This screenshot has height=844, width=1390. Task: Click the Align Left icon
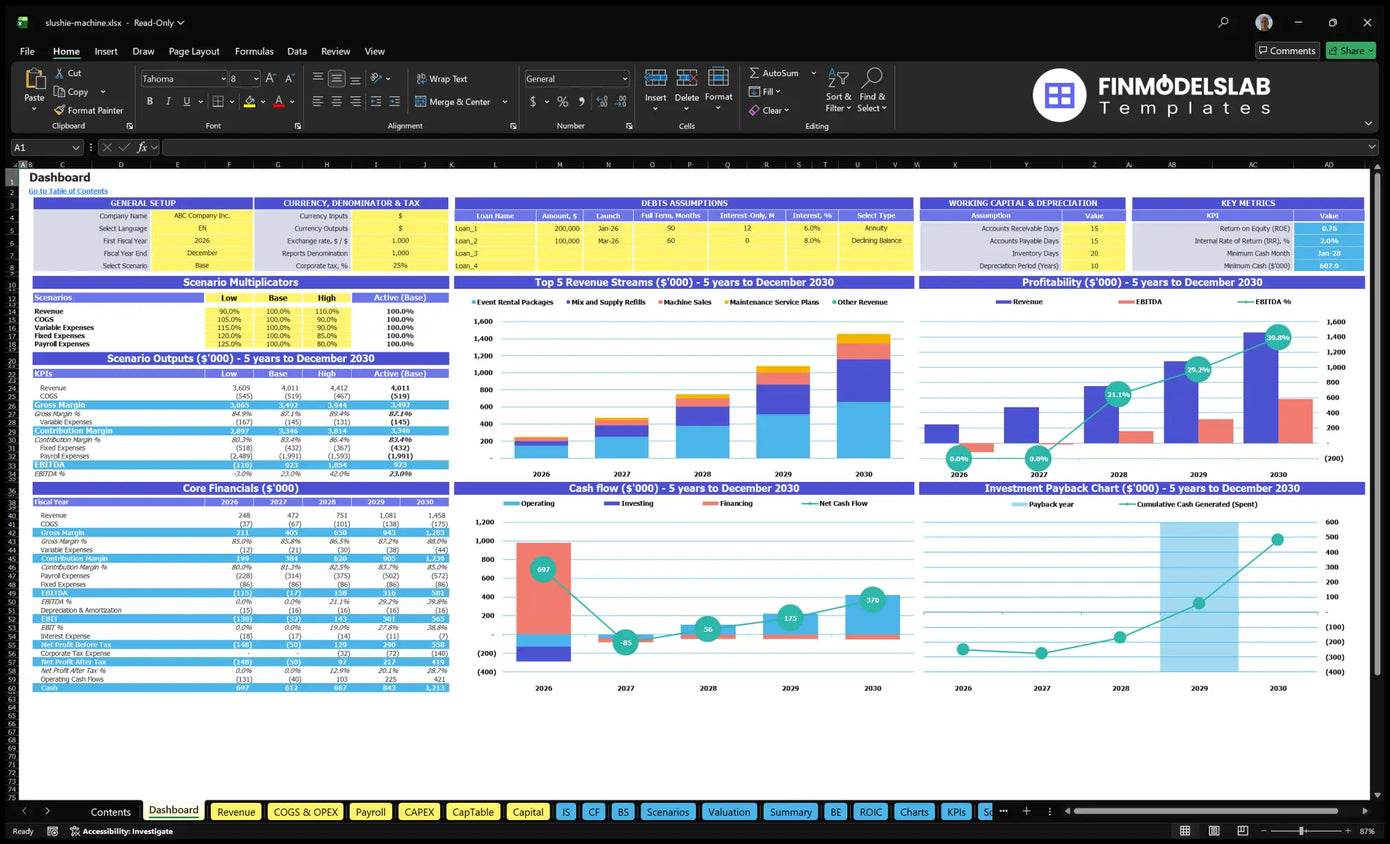(x=317, y=101)
